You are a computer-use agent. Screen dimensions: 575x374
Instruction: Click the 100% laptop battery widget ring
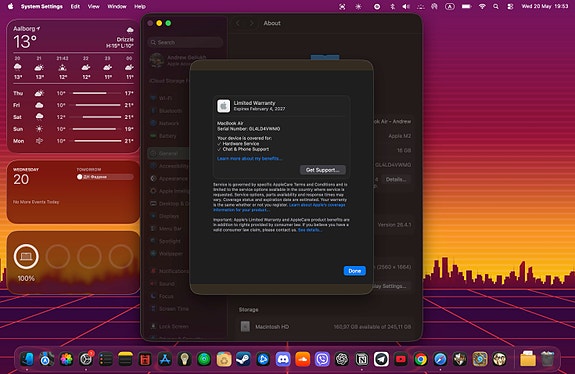(26, 256)
